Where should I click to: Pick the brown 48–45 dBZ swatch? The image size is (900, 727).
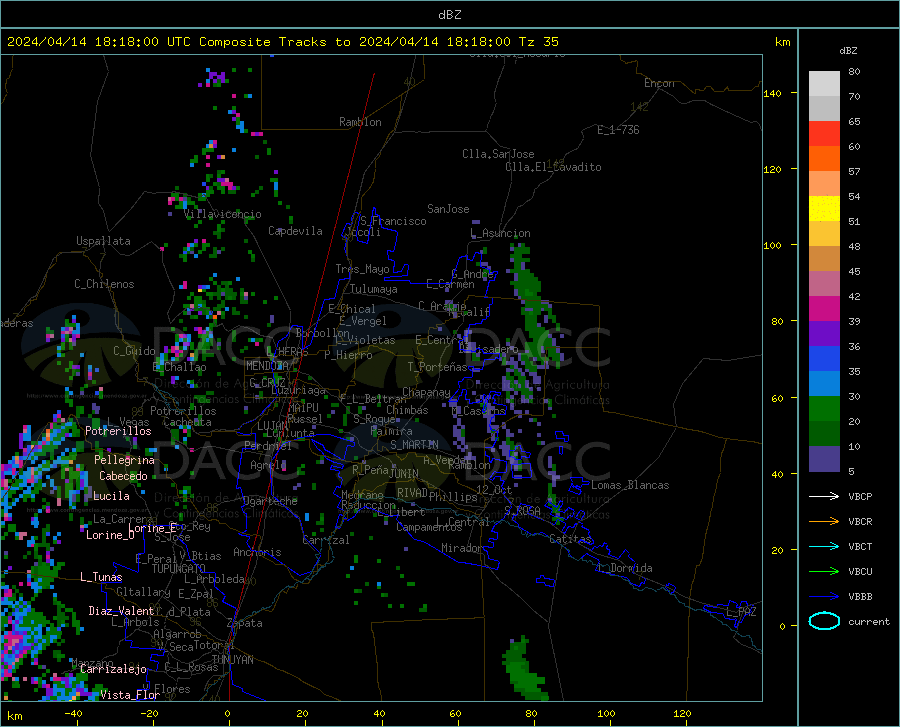824,259
